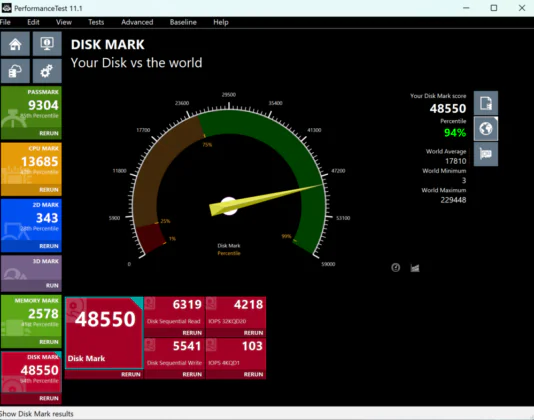Click the hardware card icon below globe
The image size is (534, 420).
pyautogui.click(x=486, y=154)
